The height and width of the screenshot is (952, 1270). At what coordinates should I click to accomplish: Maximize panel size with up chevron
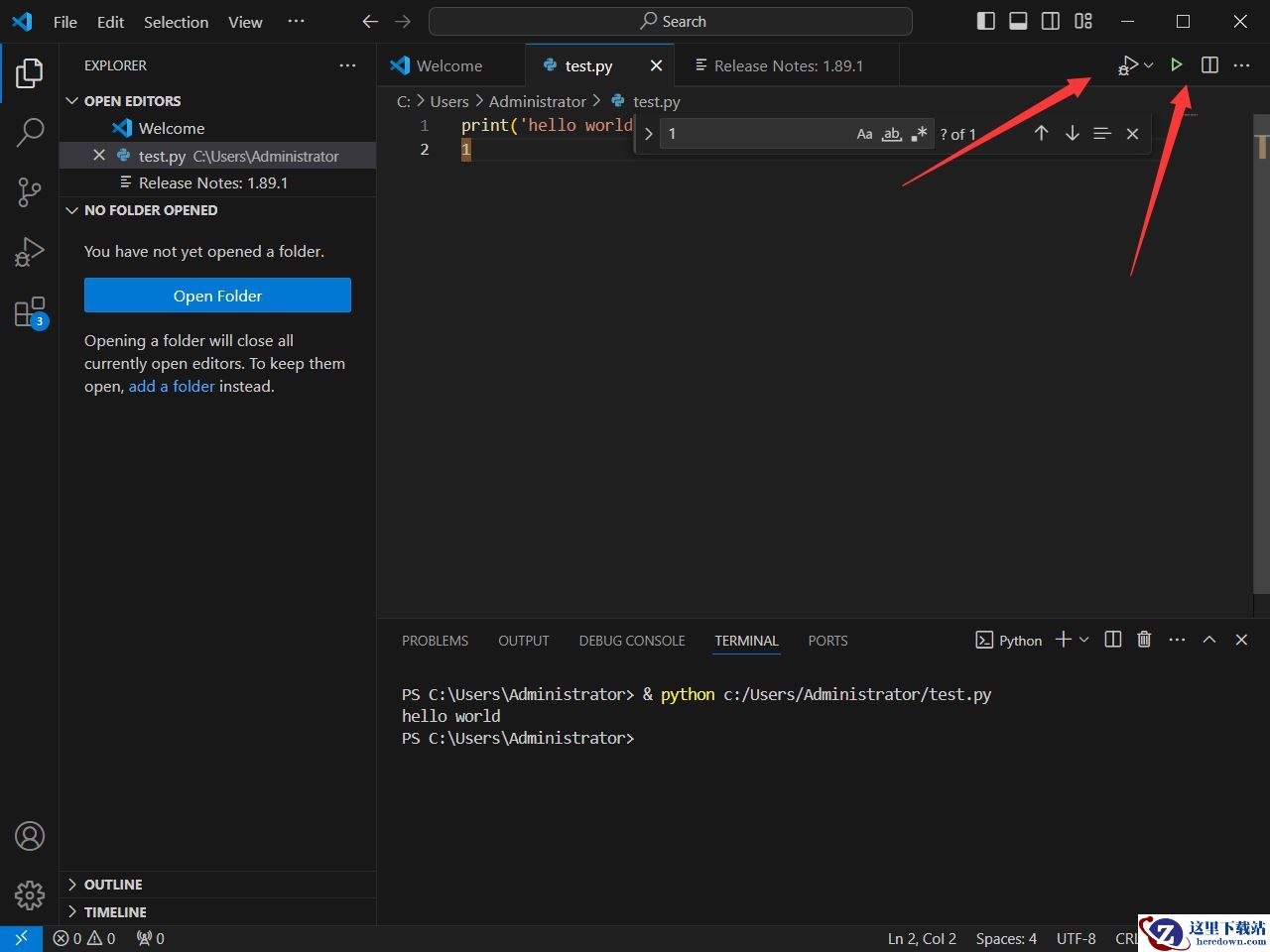1209,640
